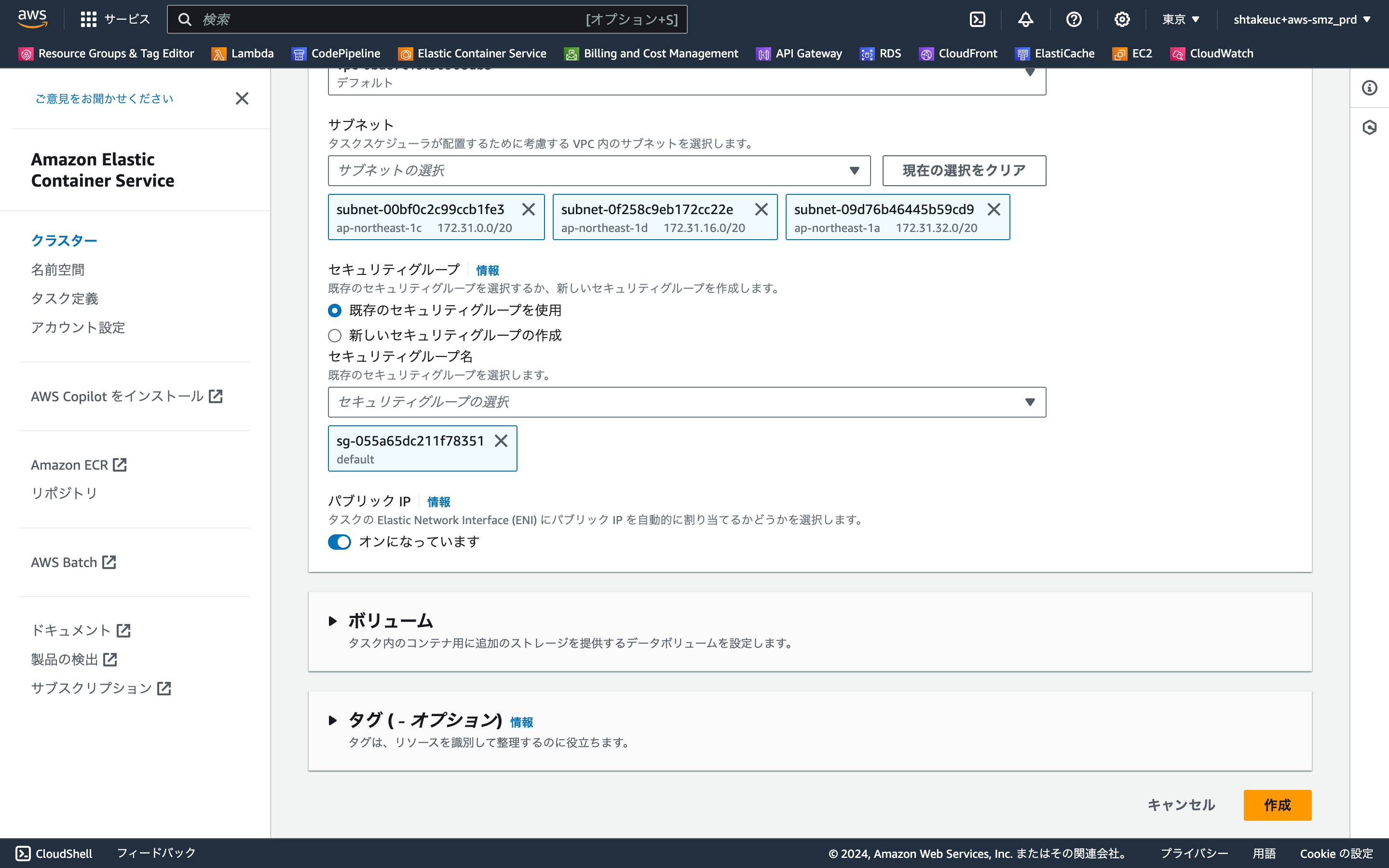Image resolution: width=1389 pixels, height=868 pixels.
Task: Open Amazon ECR sidebar link
Action: [x=79, y=464]
